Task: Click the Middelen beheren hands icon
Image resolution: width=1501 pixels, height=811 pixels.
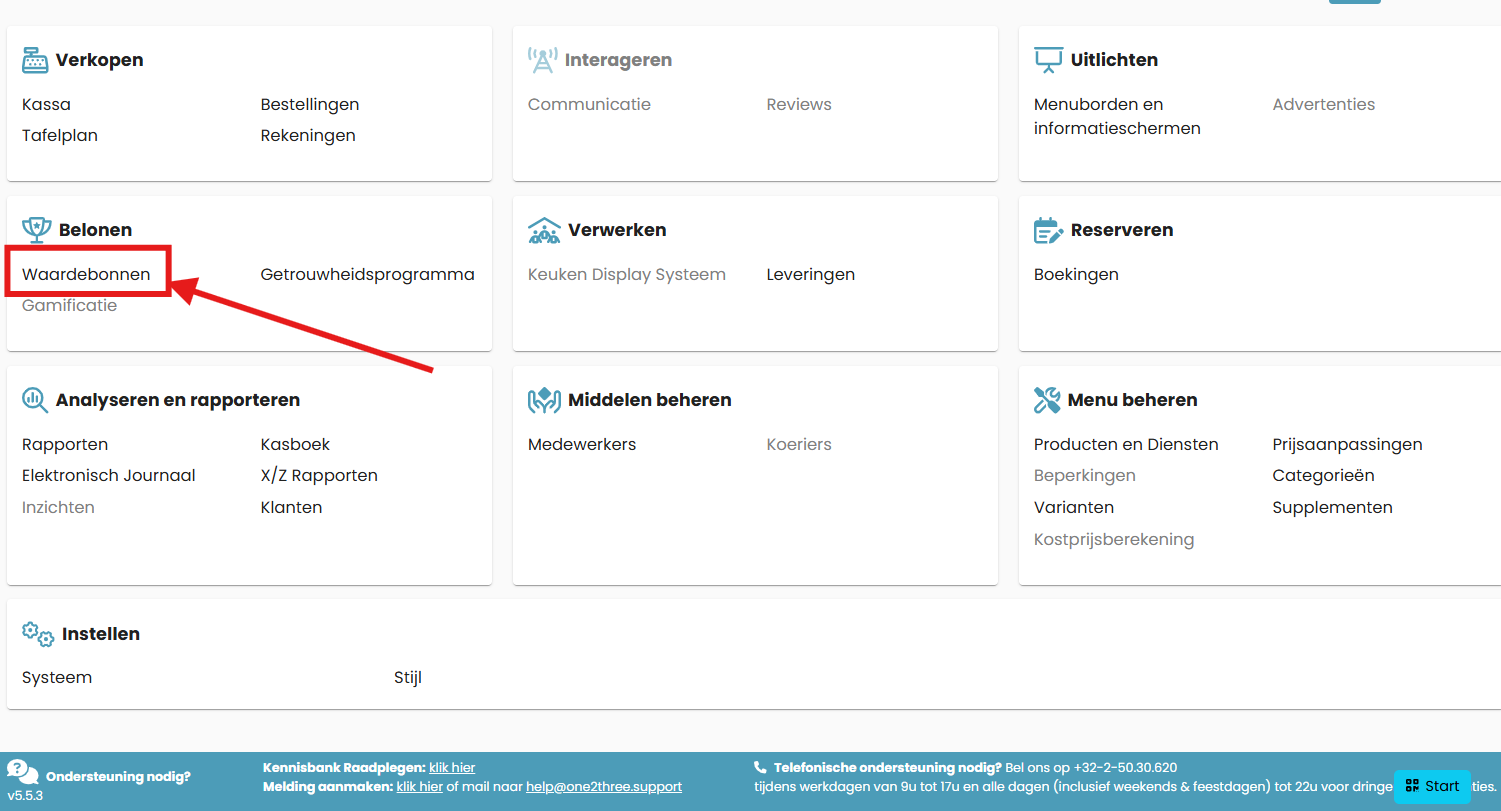Action: tap(543, 400)
